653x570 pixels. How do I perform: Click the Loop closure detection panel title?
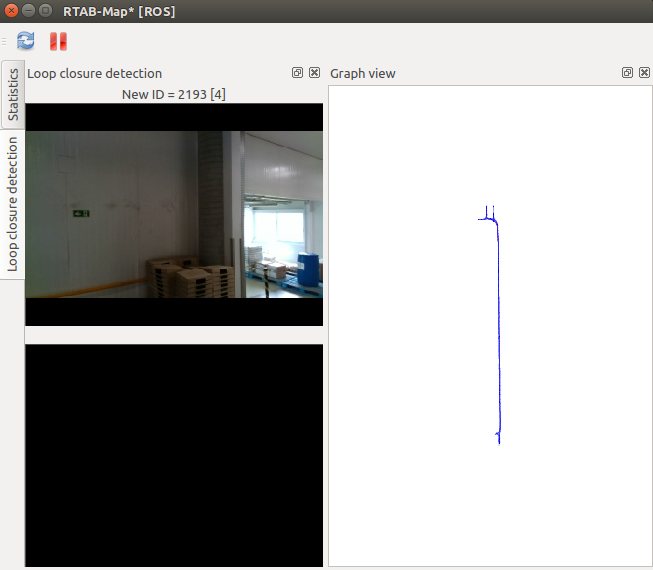pos(94,73)
